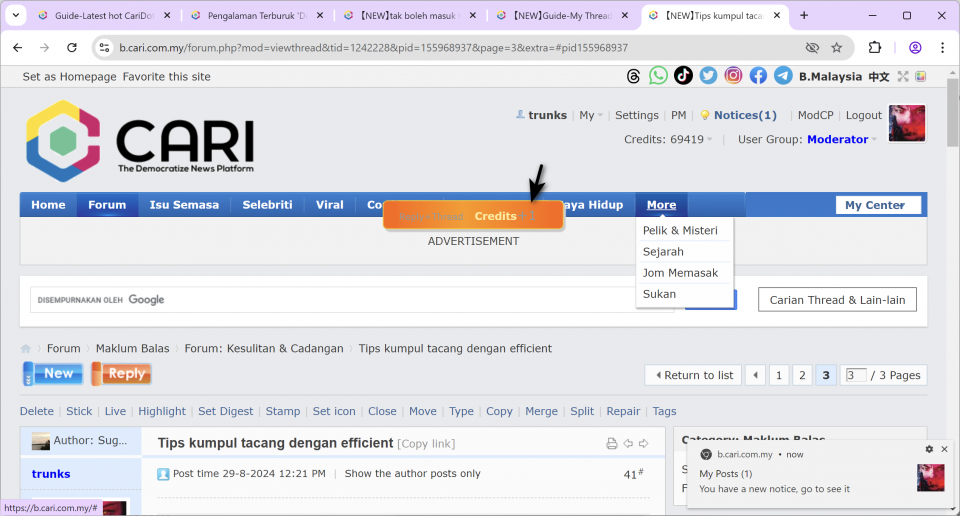Dismiss the b.cari.com.my notification

pos(944,449)
